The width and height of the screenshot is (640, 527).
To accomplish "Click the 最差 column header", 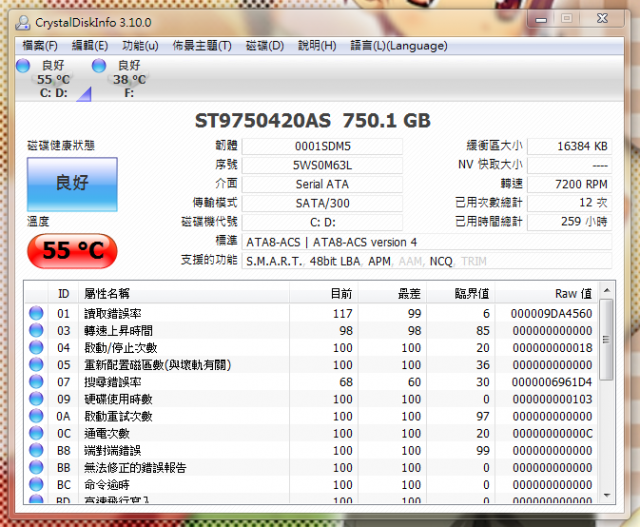I will coord(392,293).
